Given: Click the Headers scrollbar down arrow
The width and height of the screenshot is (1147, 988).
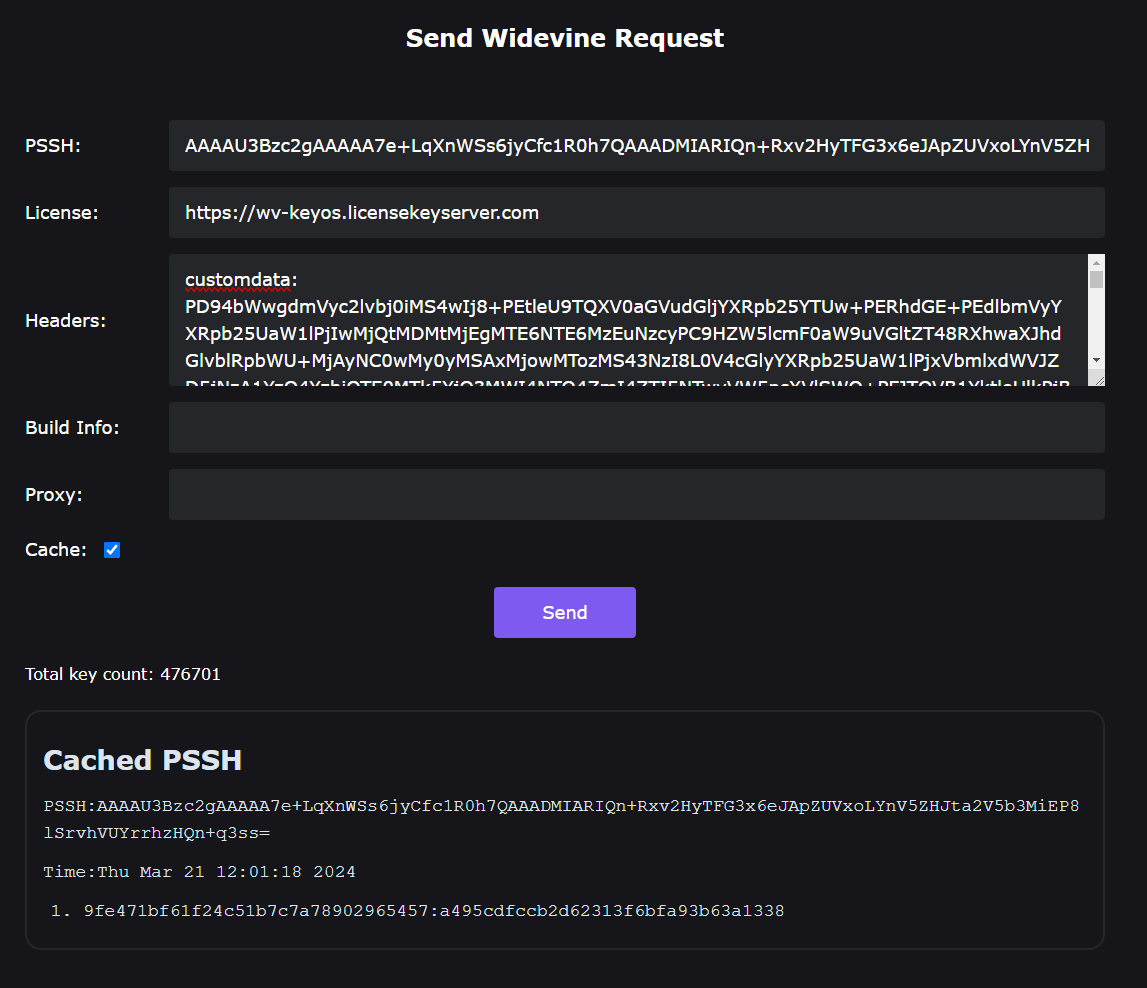Looking at the screenshot, I should pos(1096,360).
